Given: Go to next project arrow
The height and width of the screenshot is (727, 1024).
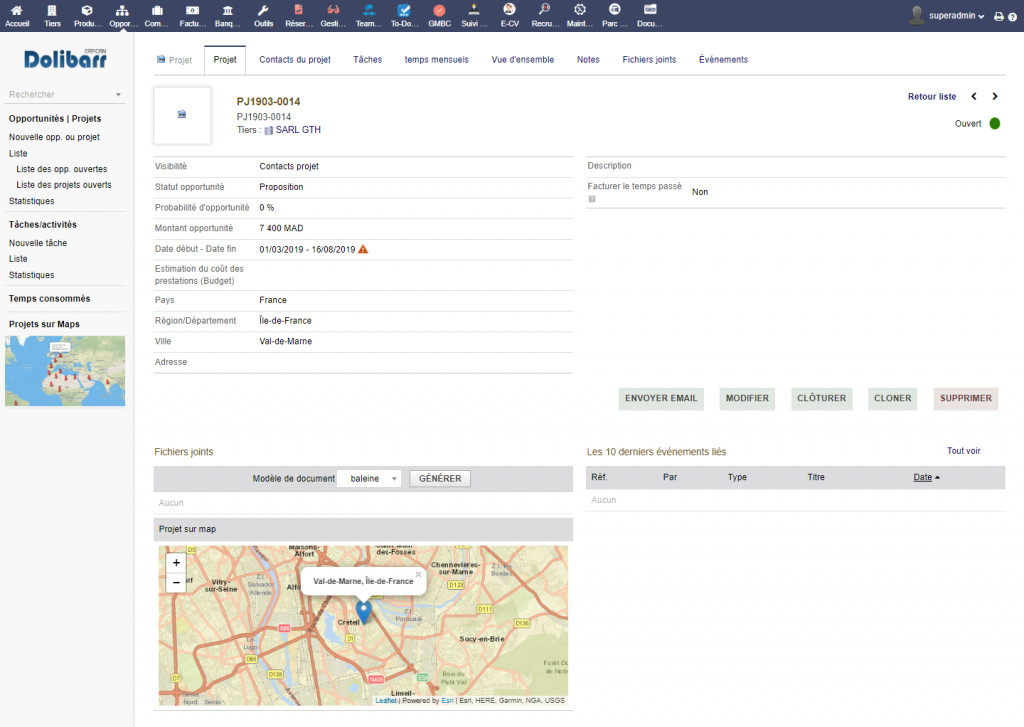Looking at the screenshot, I should coord(995,97).
